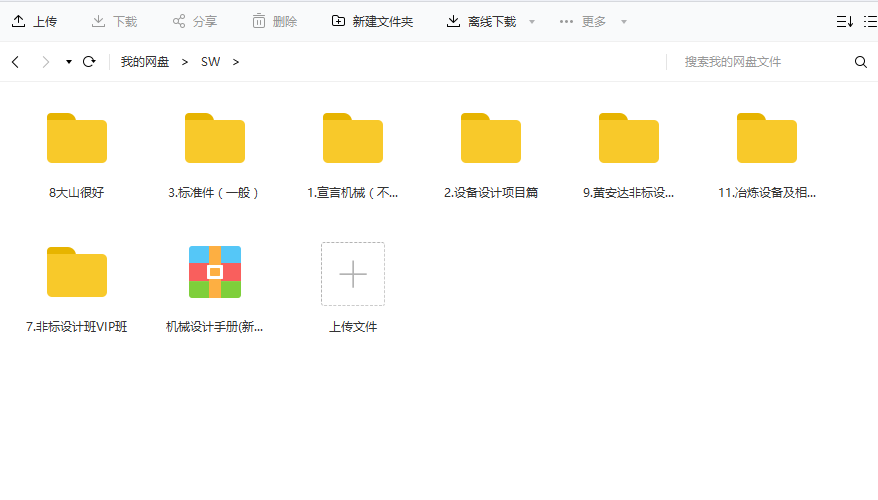878x500 pixels.
Task: Expand the chevron after 我的网盘 breadcrumb
Action: click(x=185, y=62)
